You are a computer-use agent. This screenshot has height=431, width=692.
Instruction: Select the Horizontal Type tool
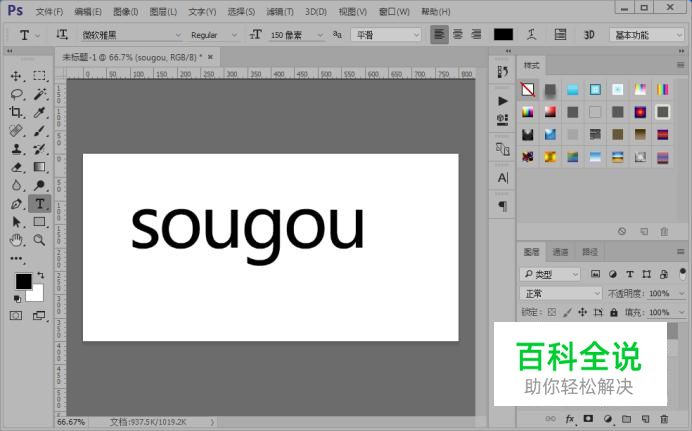pos(39,204)
